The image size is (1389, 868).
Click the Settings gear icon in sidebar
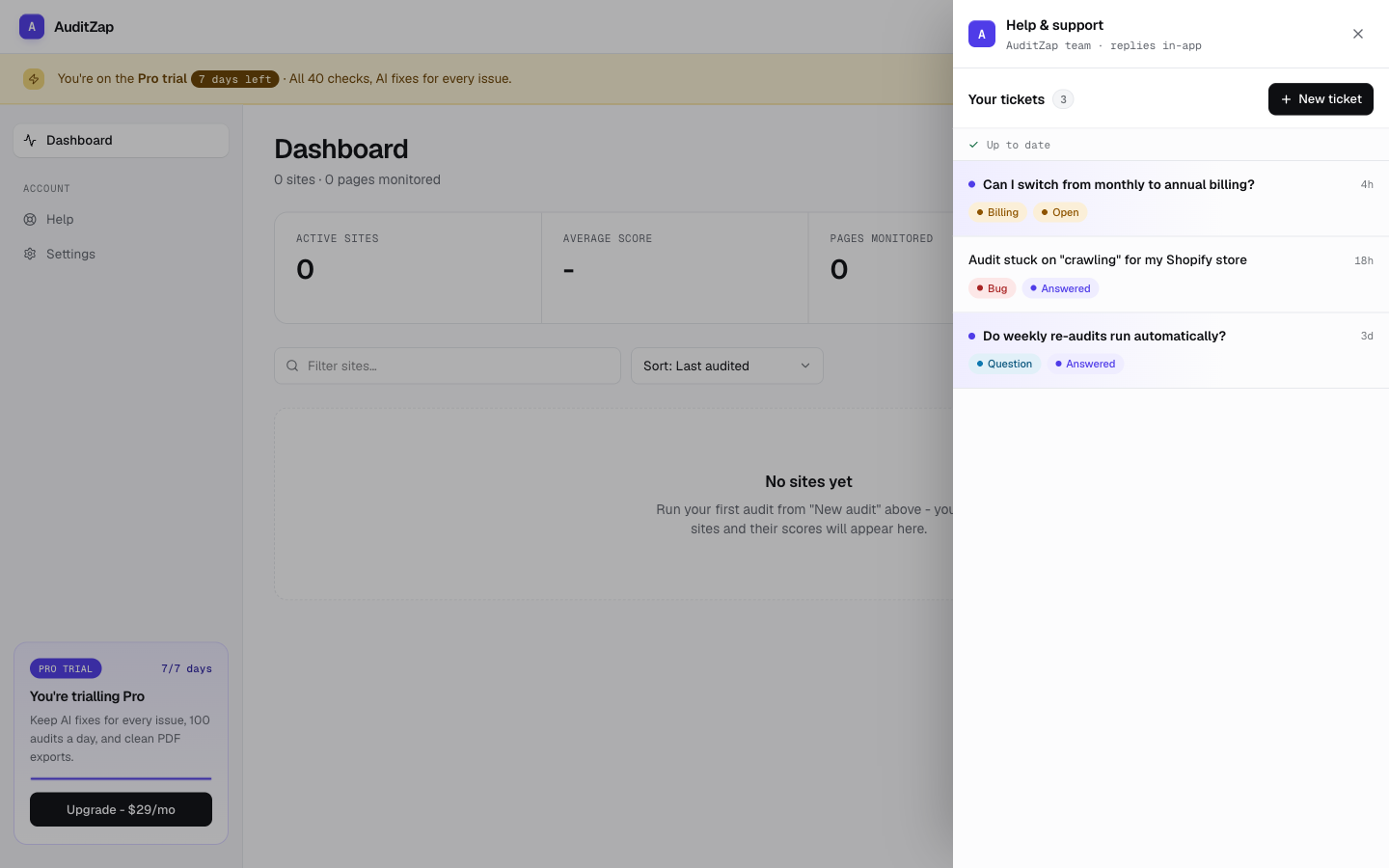(30, 254)
